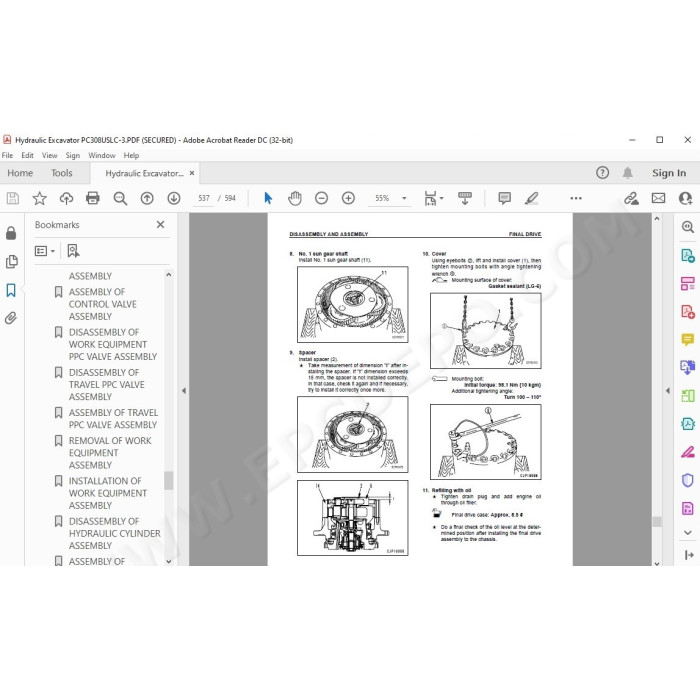Open the attachments paperclip panel
This screenshot has height=700, width=700.
tap(11, 318)
